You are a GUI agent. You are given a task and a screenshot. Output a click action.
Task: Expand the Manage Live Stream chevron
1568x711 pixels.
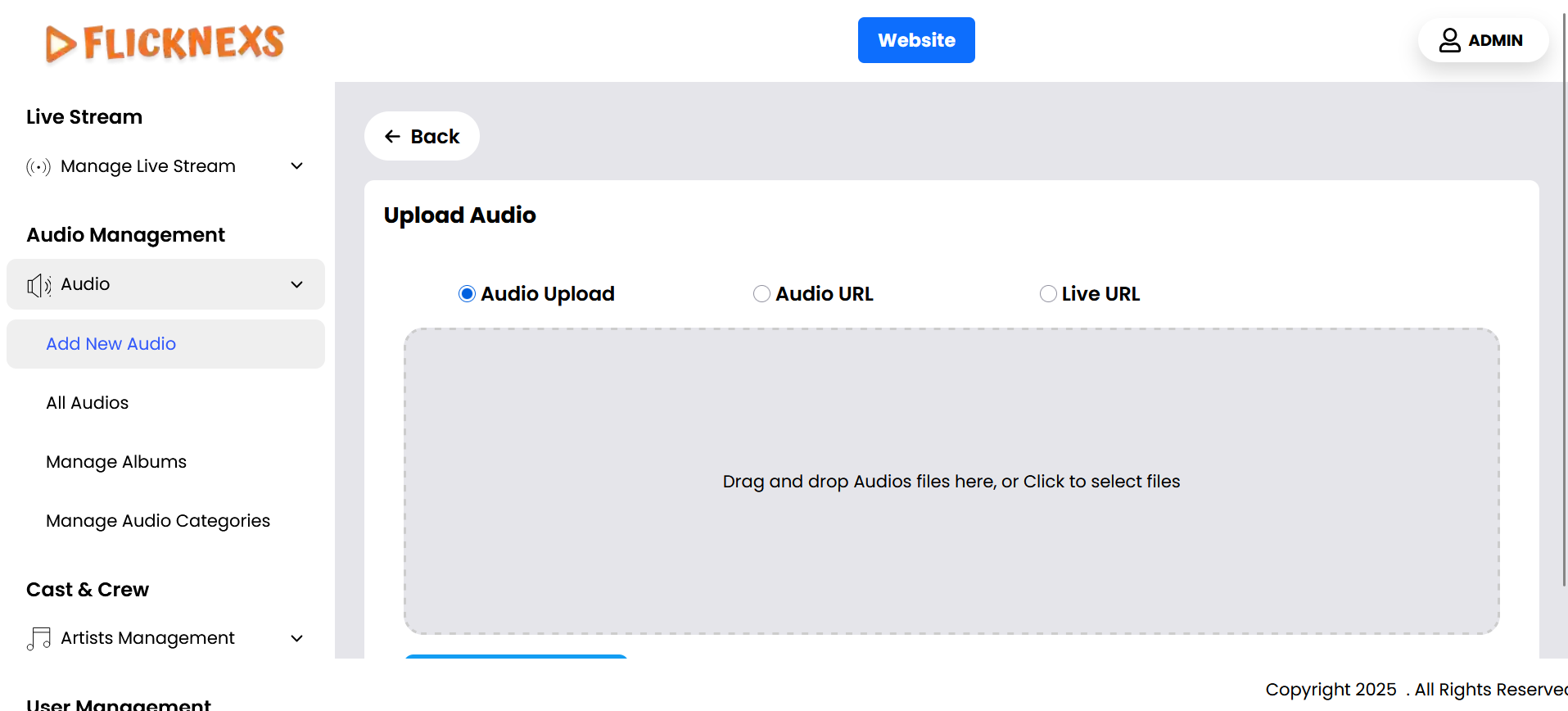[x=297, y=166]
